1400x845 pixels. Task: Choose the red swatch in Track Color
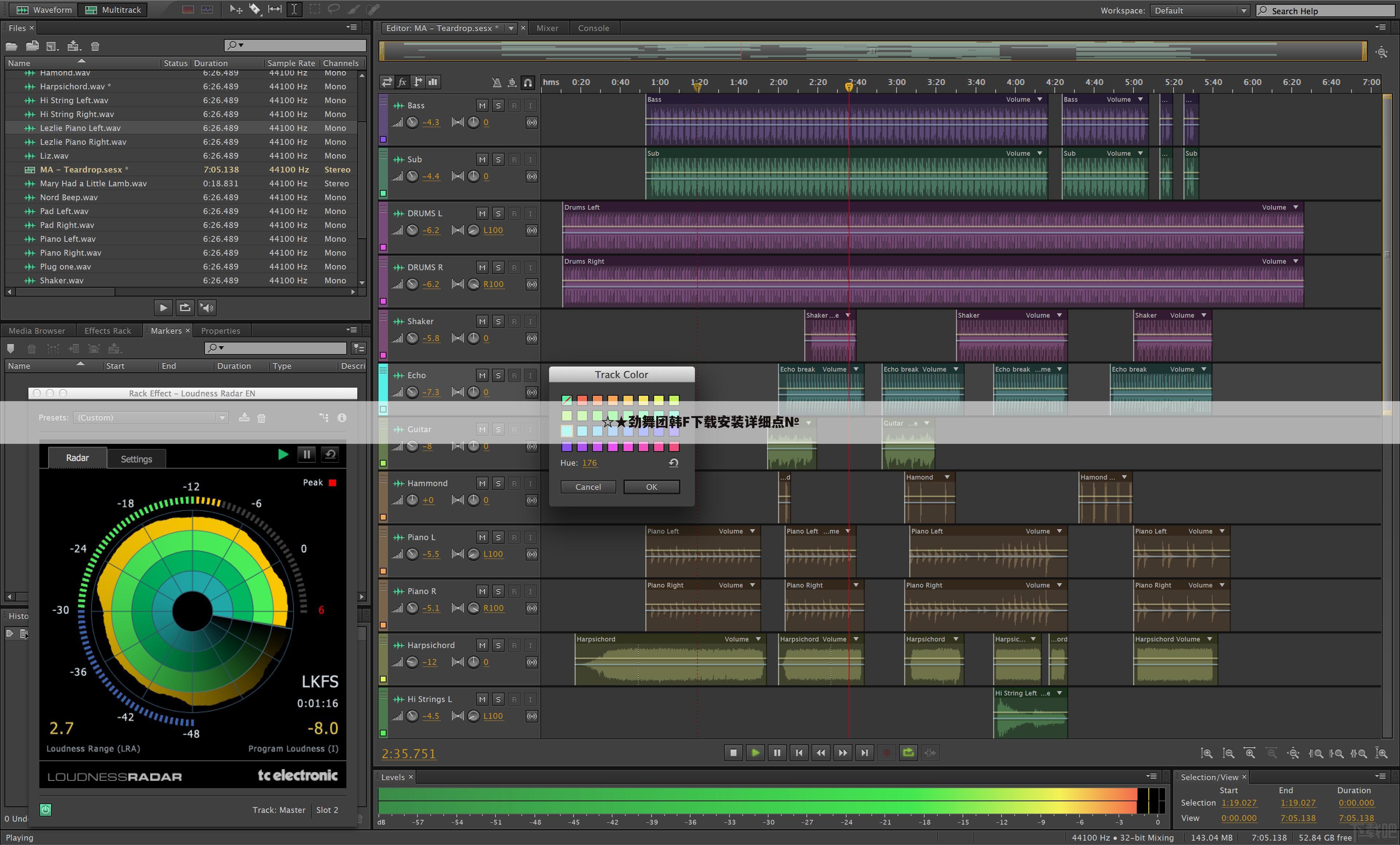click(x=582, y=400)
